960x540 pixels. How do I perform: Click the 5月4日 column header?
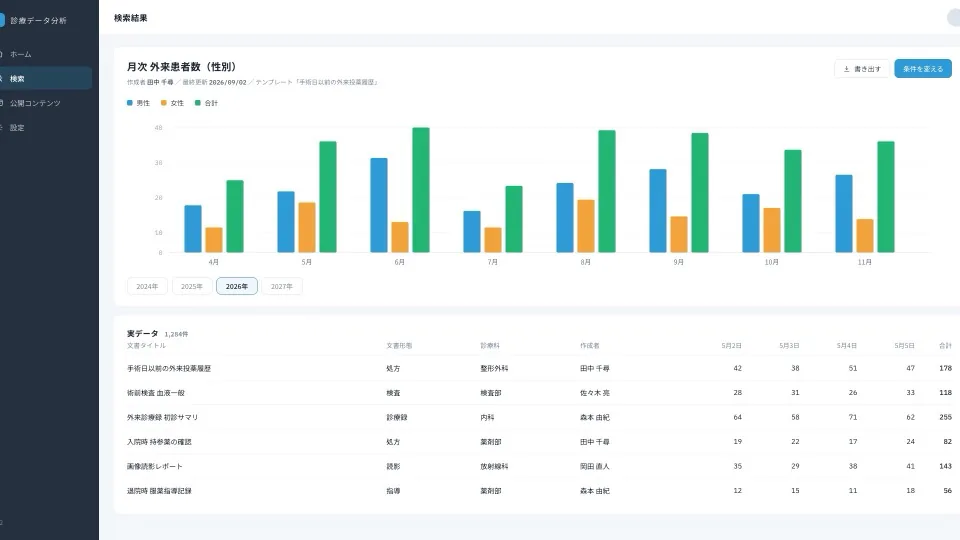point(847,345)
